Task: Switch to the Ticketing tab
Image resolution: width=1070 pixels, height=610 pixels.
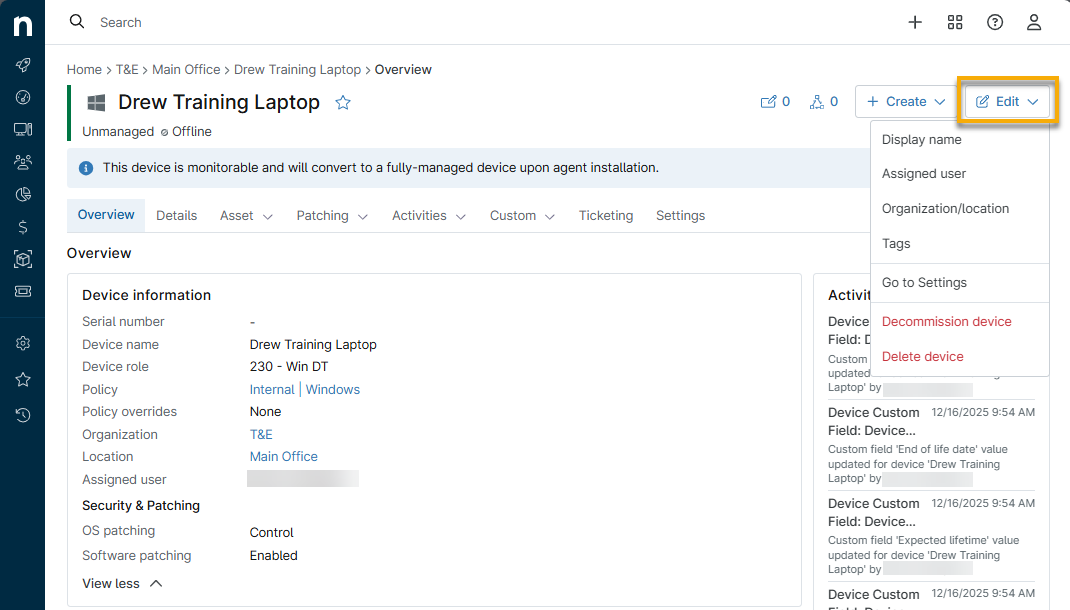Action: [605, 215]
